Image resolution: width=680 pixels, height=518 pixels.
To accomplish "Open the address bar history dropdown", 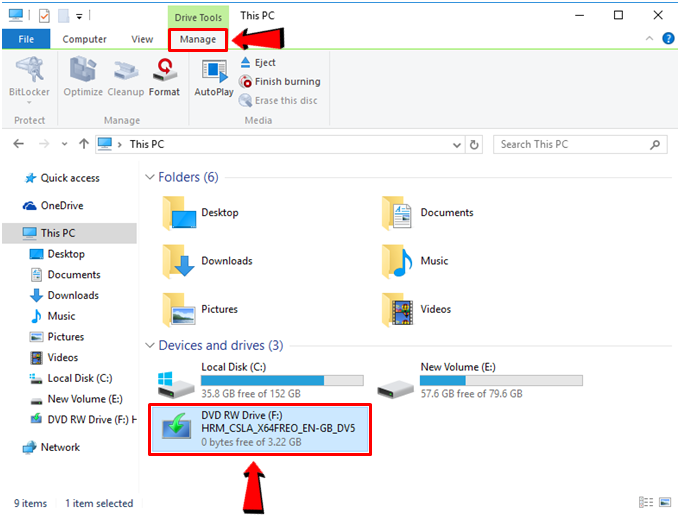I will (x=457, y=145).
